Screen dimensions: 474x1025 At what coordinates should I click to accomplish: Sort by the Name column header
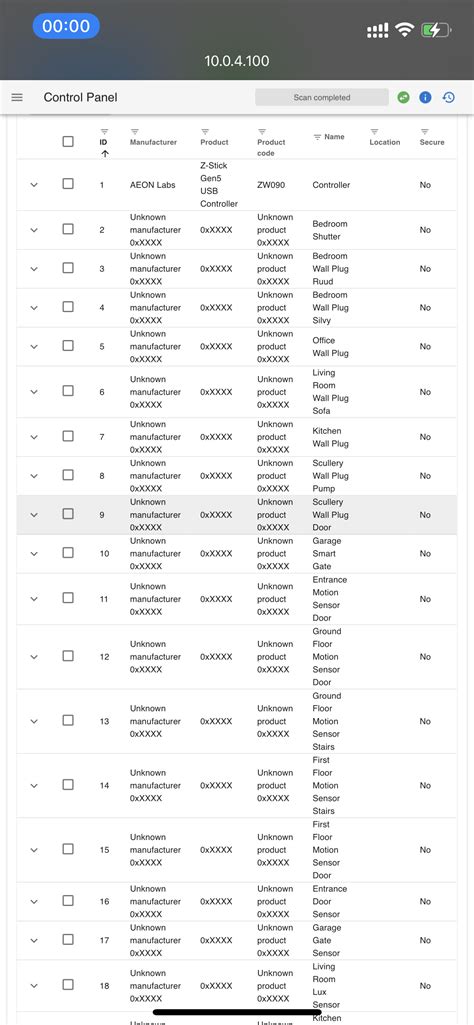[334, 137]
